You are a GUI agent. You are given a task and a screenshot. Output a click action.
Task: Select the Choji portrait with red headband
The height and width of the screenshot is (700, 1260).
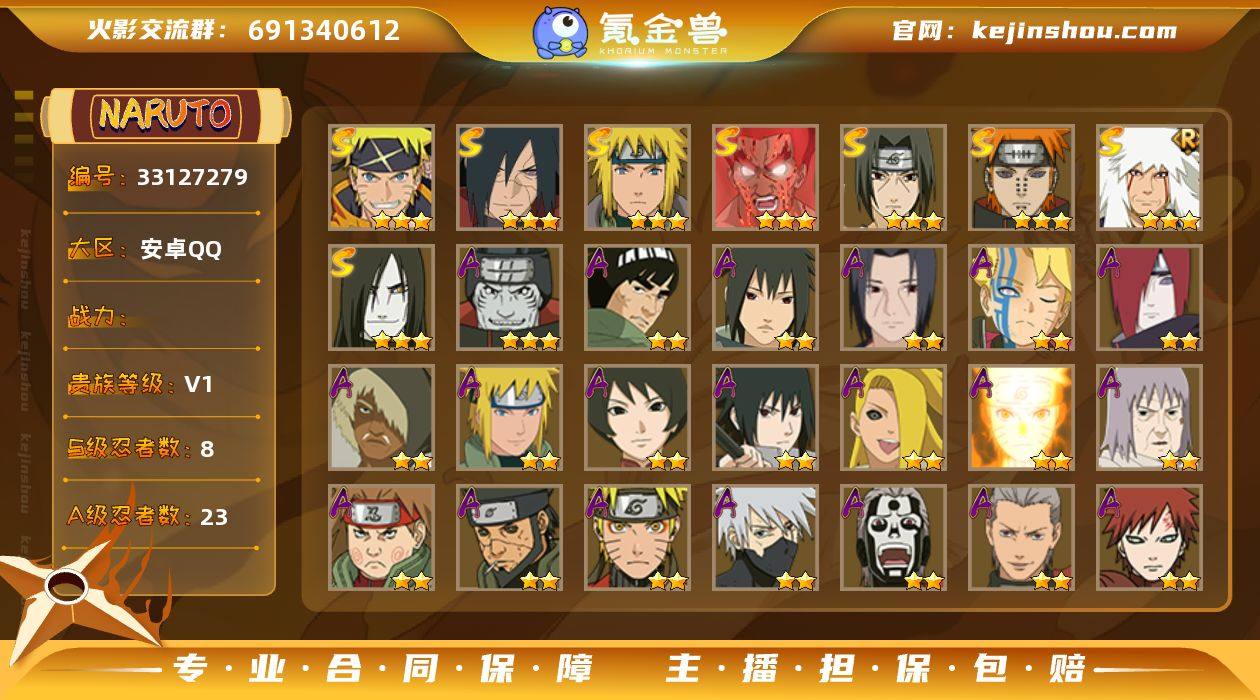point(381,538)
